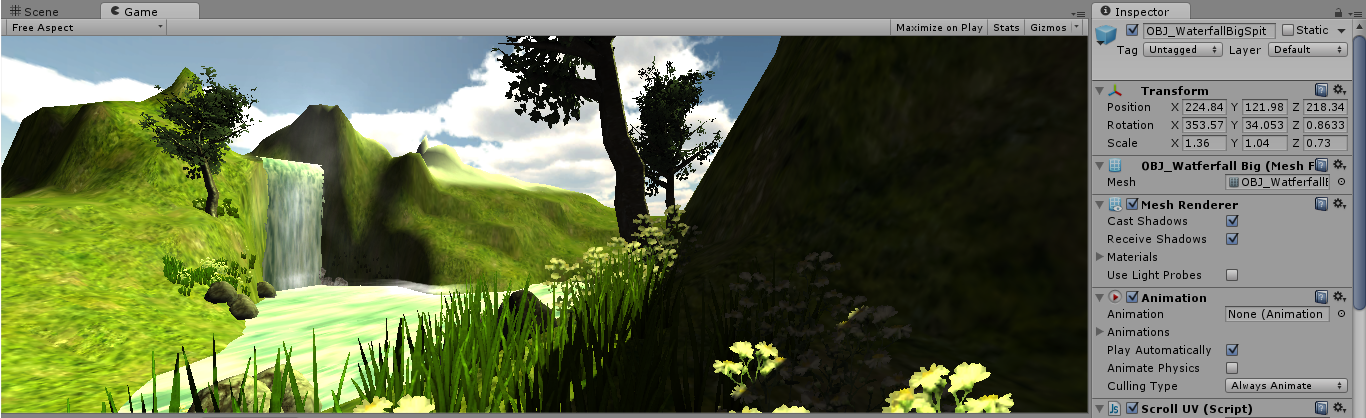
Task: Uncheck Cast Shadows
Action: pyautogui.click(x=1232, y=221)
